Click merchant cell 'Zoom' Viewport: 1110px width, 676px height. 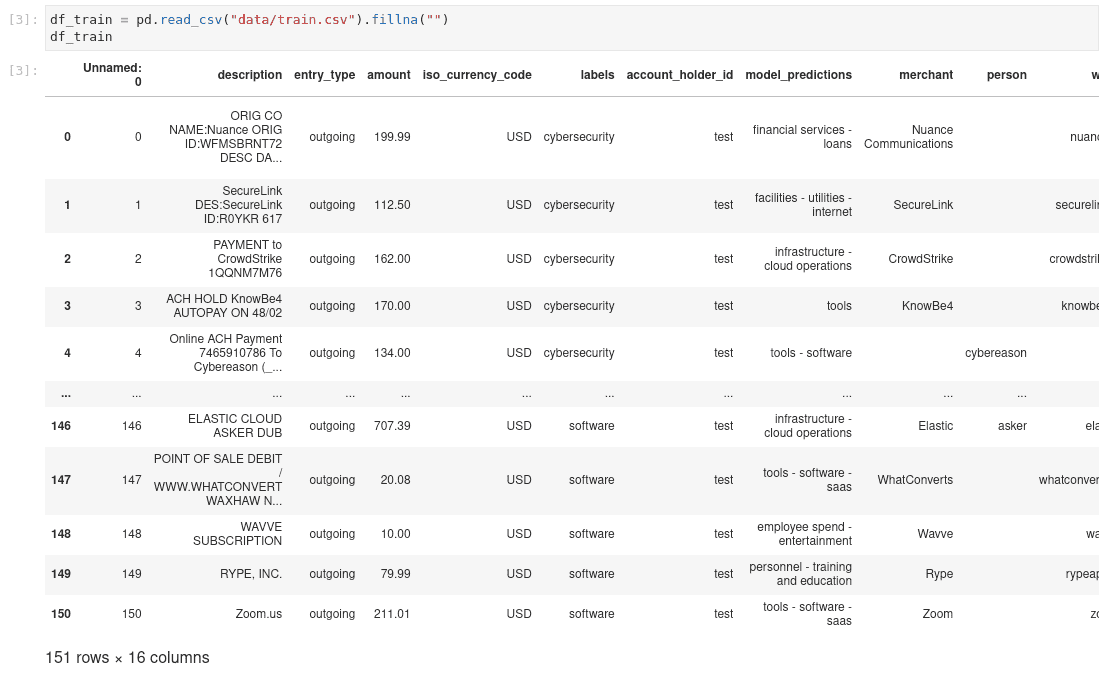pos(938,614)
